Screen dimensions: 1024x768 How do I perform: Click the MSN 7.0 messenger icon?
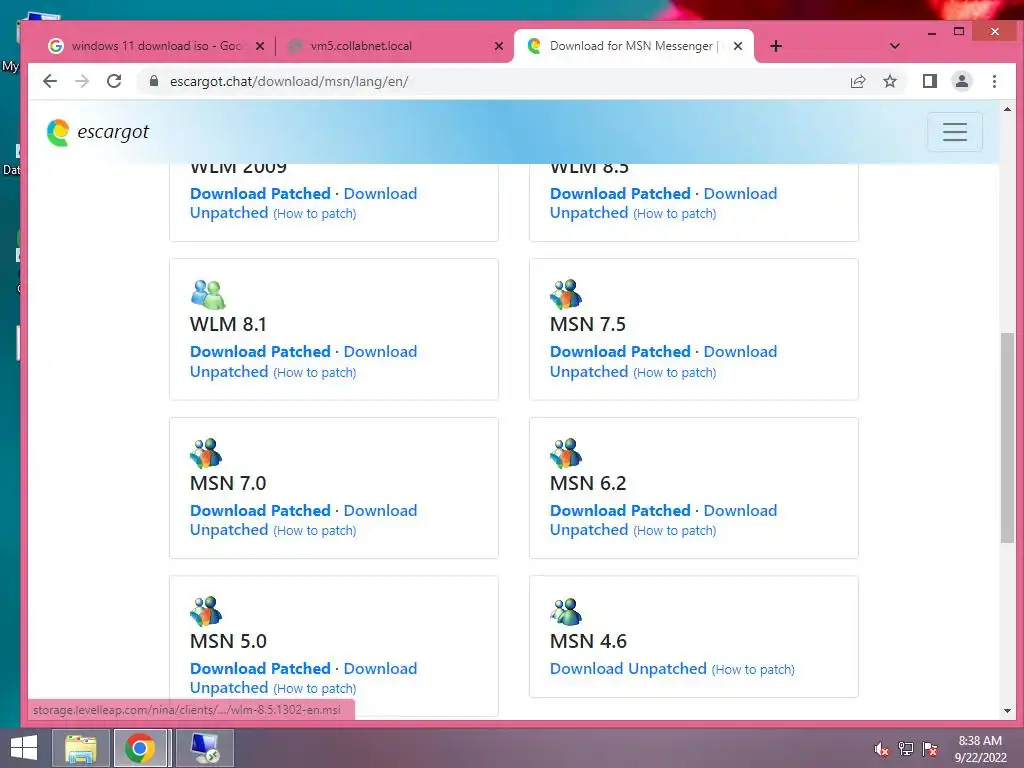point(206,453)
